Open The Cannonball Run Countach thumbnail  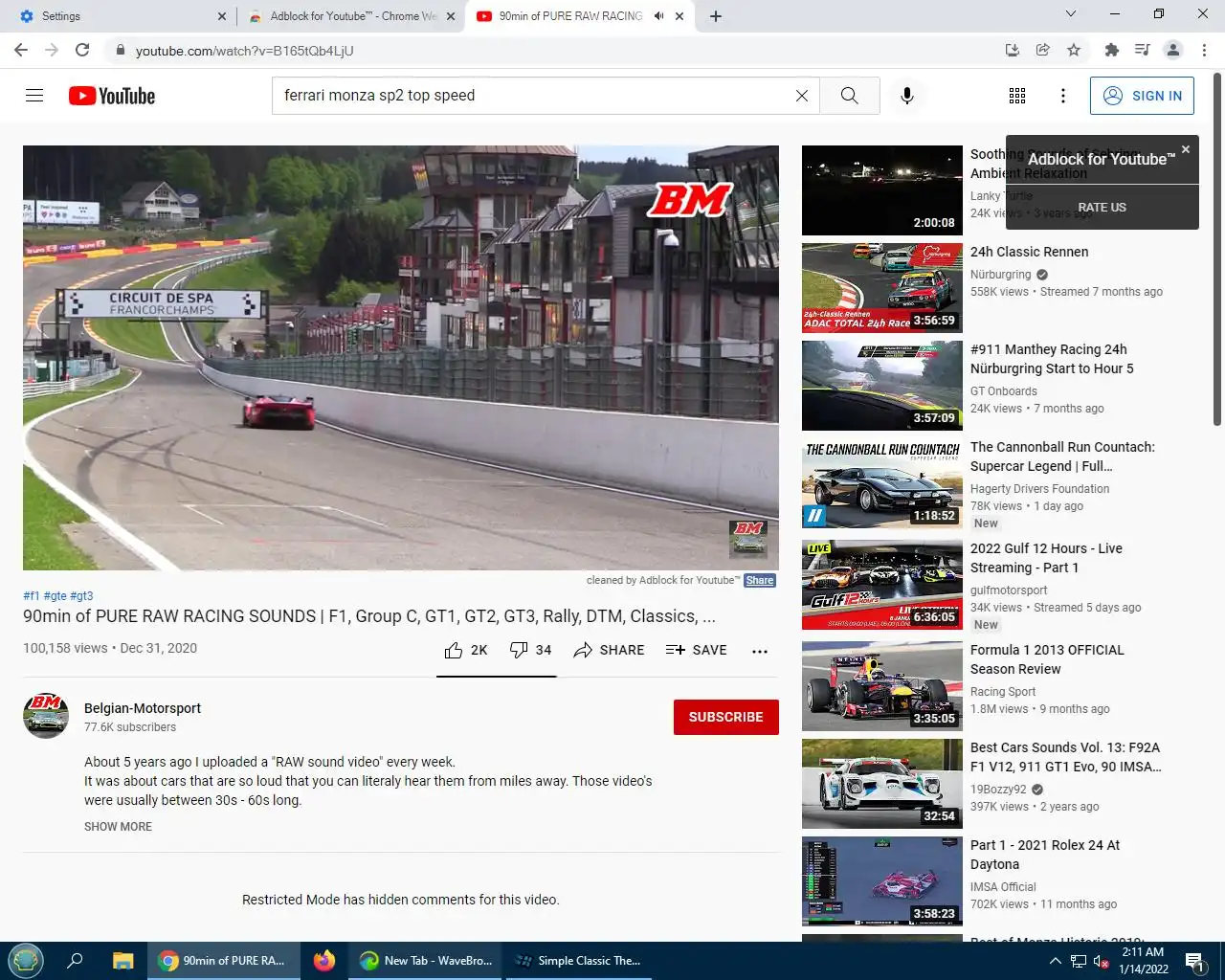882,483
